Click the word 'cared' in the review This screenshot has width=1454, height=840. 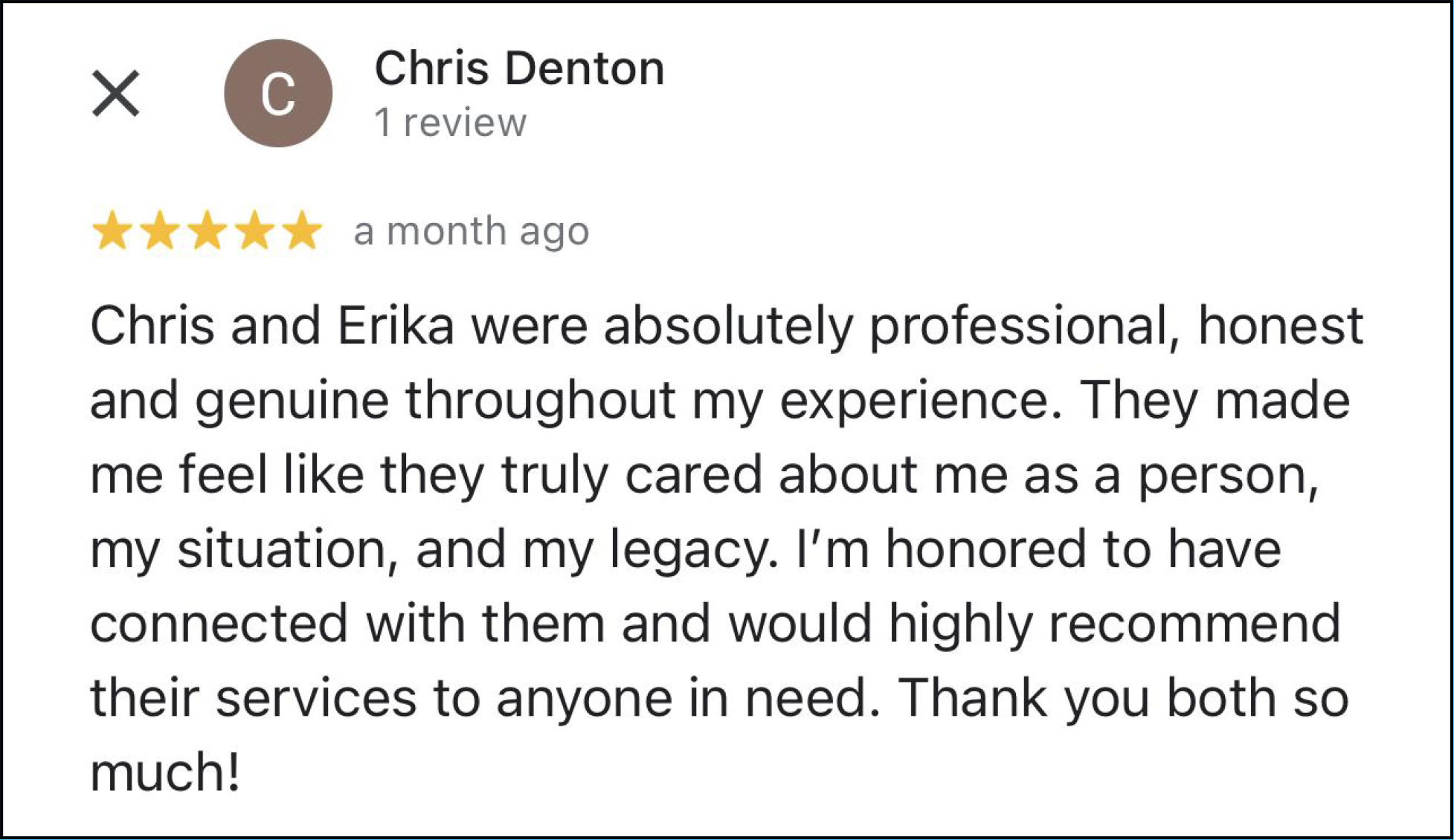[x=693, y=475]
